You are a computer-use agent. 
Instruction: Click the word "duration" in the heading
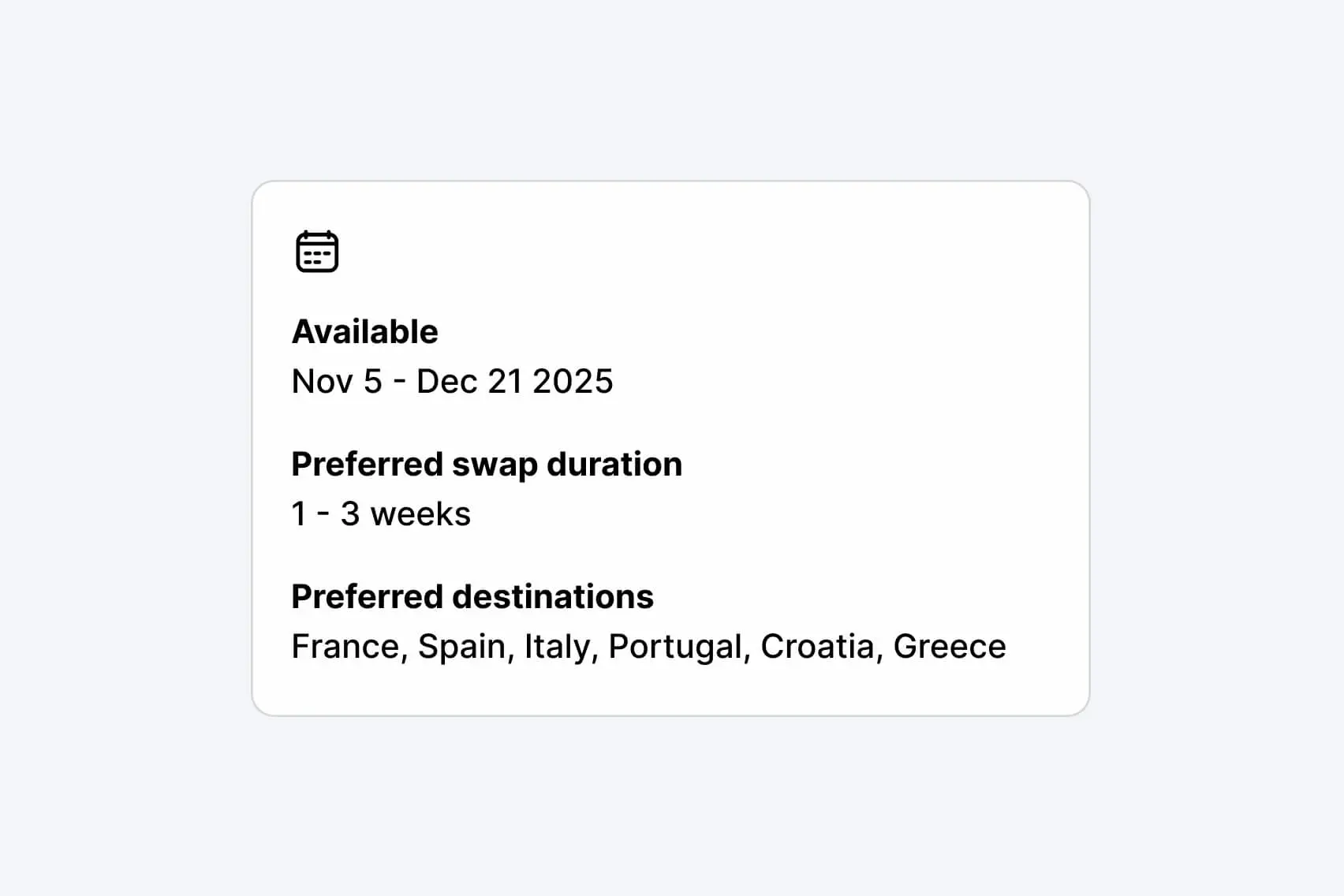tap(614, 465)
